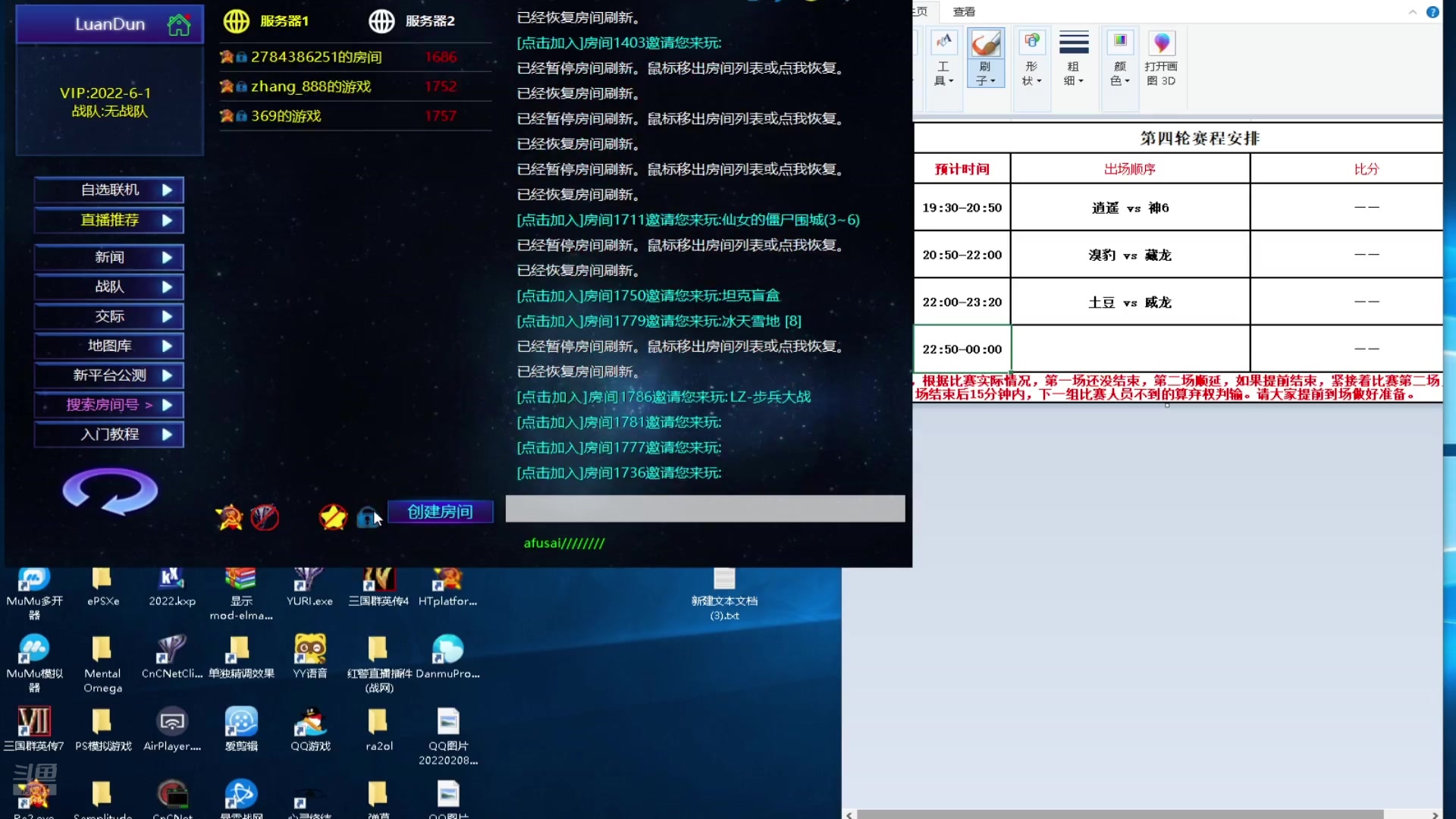Viewport: 1456px width, 819px height.
Task: Open the 粗细 (Size) line thickness dropdown
Action: (x=1074, y=59)
